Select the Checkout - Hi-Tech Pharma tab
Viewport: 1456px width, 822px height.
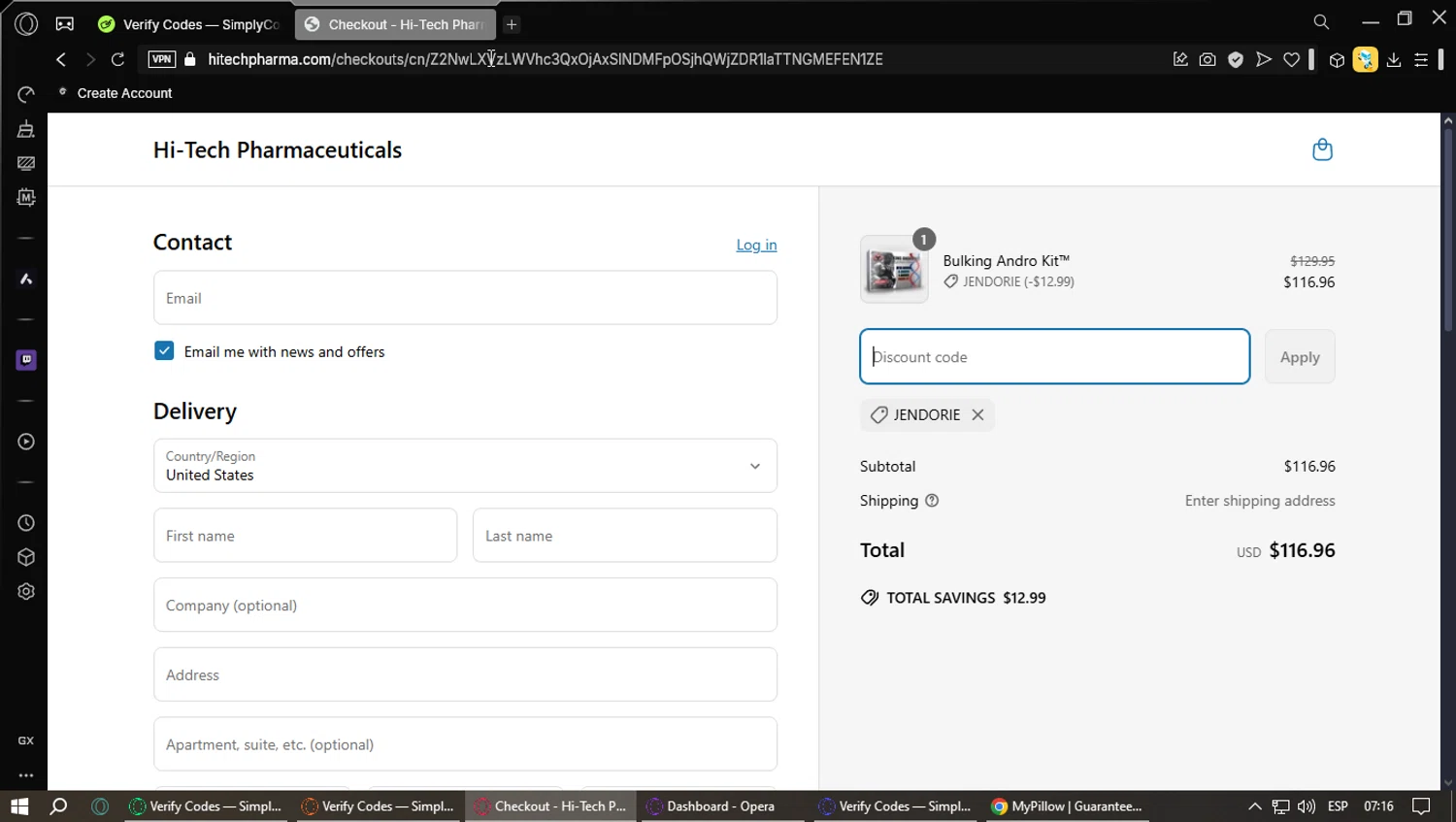click(x=395, y=24)
